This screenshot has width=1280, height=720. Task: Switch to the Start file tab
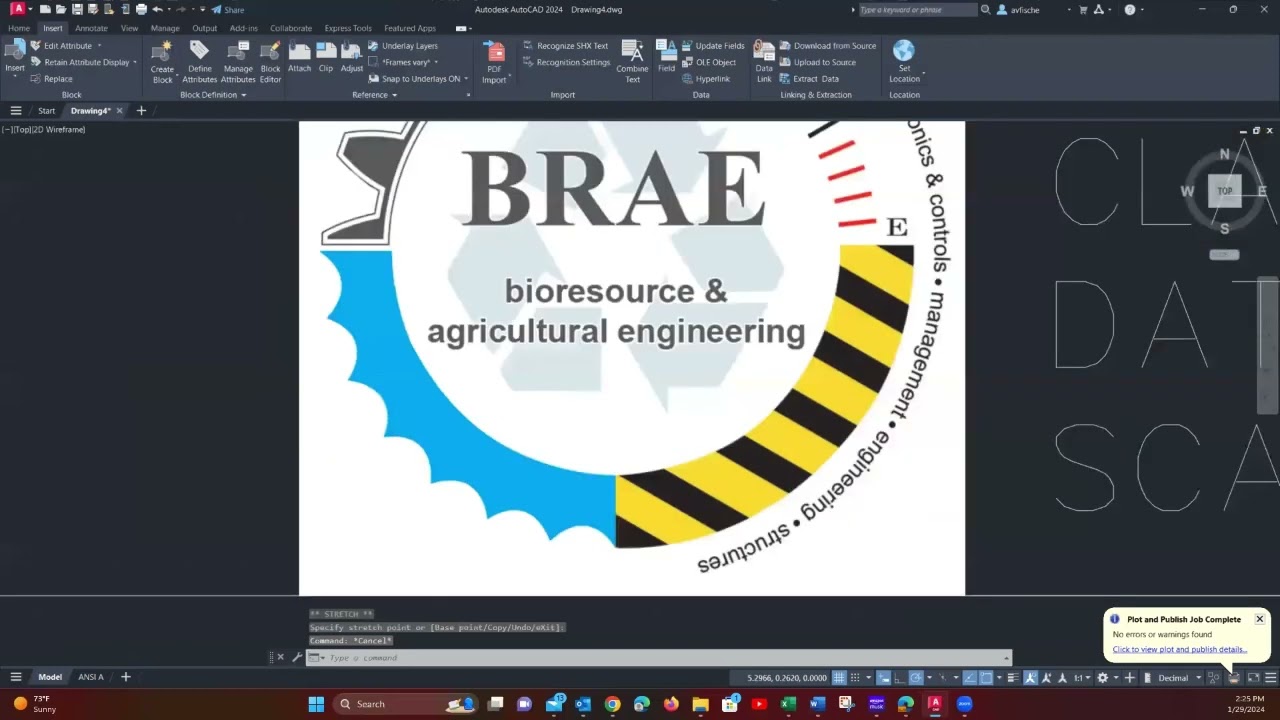[46, 111]
